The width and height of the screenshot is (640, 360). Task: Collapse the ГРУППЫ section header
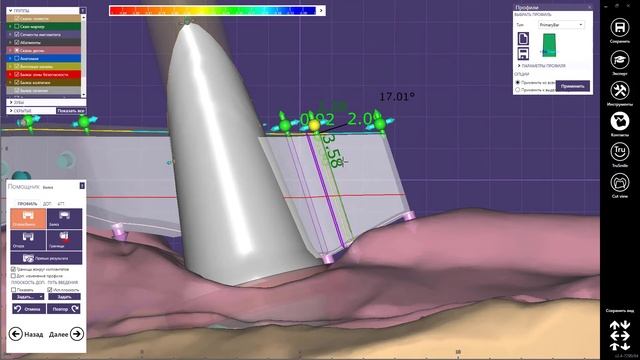(x=43, y=11)
